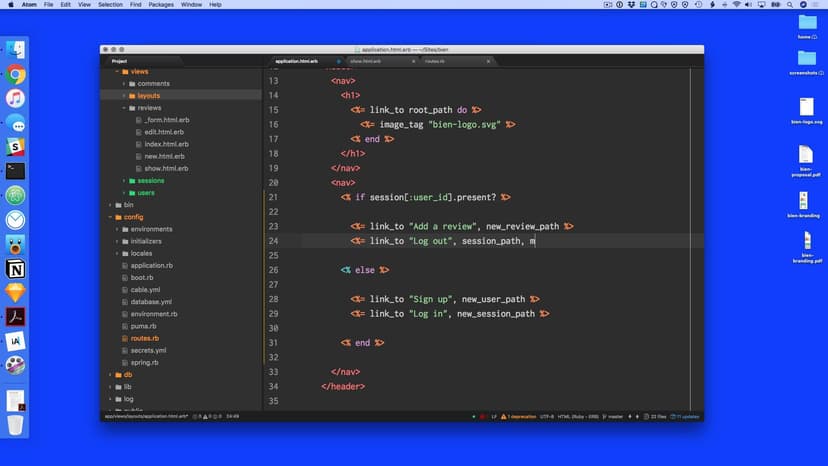Open the Packages menu
Screen dimensions: 828x466
[160, 5]
